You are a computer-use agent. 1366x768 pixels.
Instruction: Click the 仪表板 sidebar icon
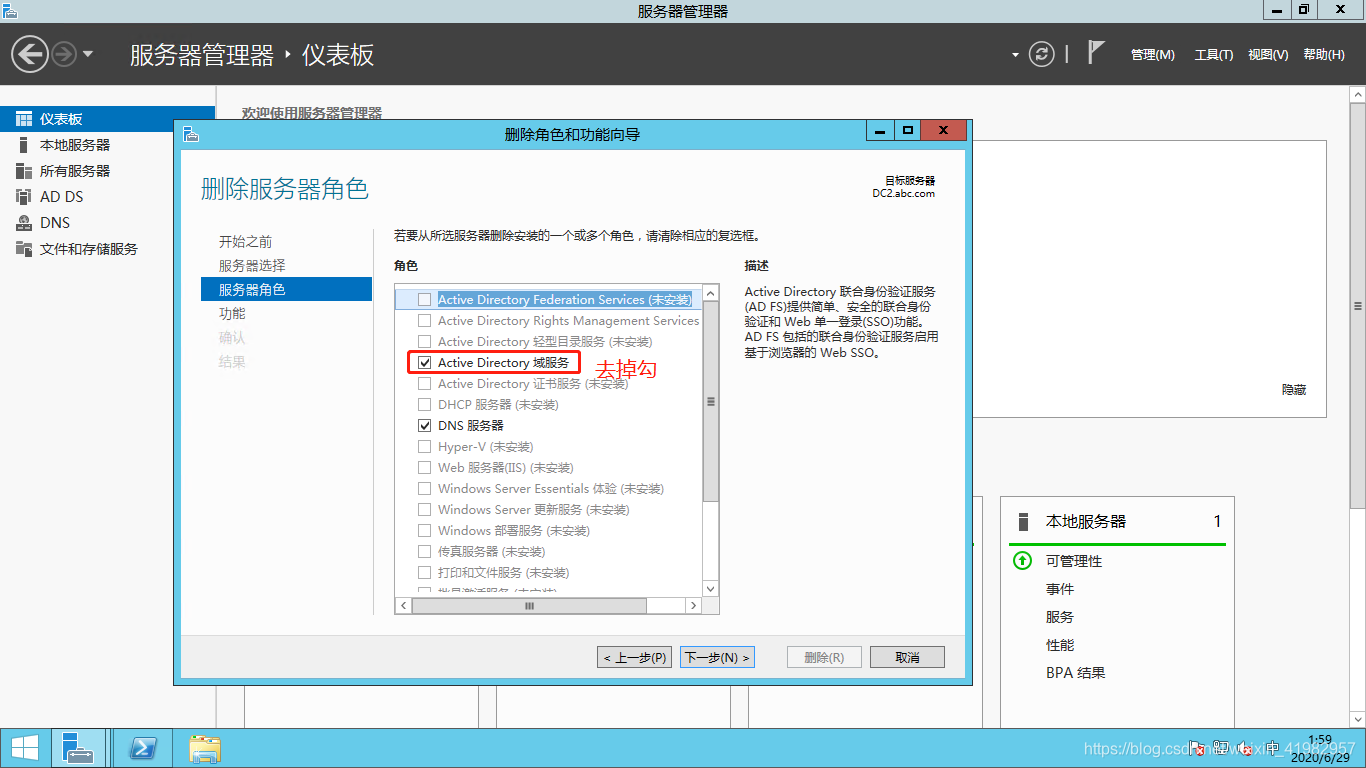(x=24, y=119)
